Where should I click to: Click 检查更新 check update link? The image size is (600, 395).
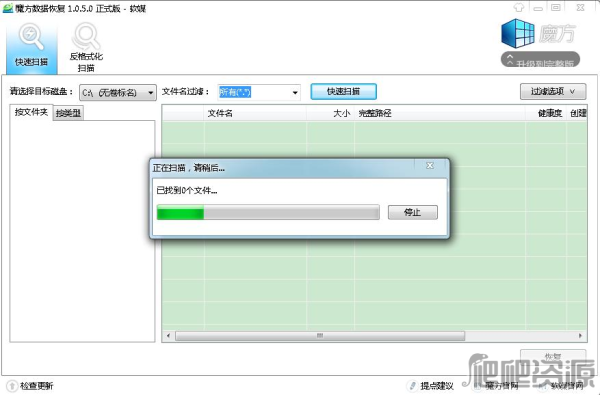coord(36,386)
